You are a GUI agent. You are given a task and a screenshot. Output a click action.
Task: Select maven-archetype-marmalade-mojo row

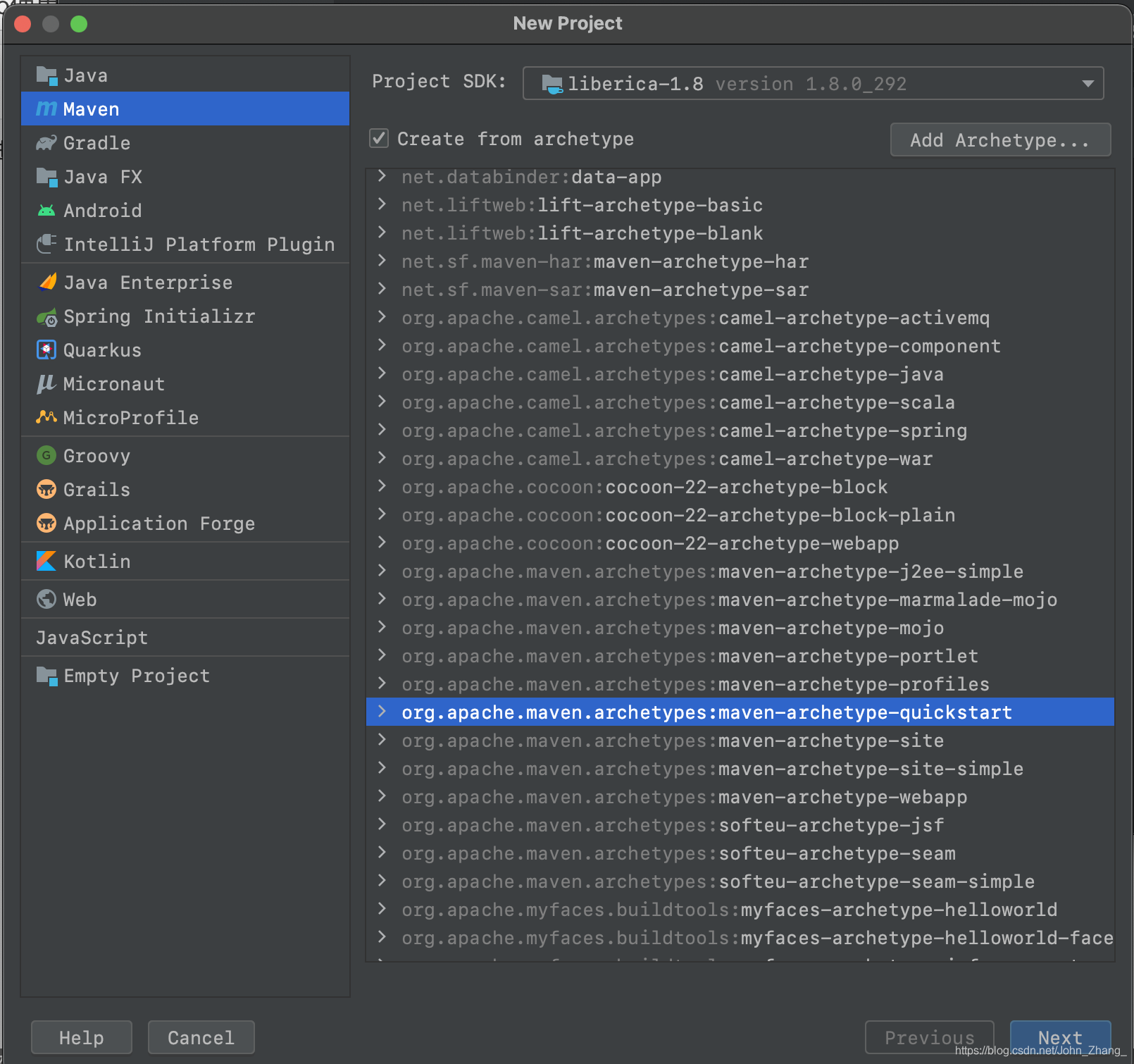[x=740, y=600]
